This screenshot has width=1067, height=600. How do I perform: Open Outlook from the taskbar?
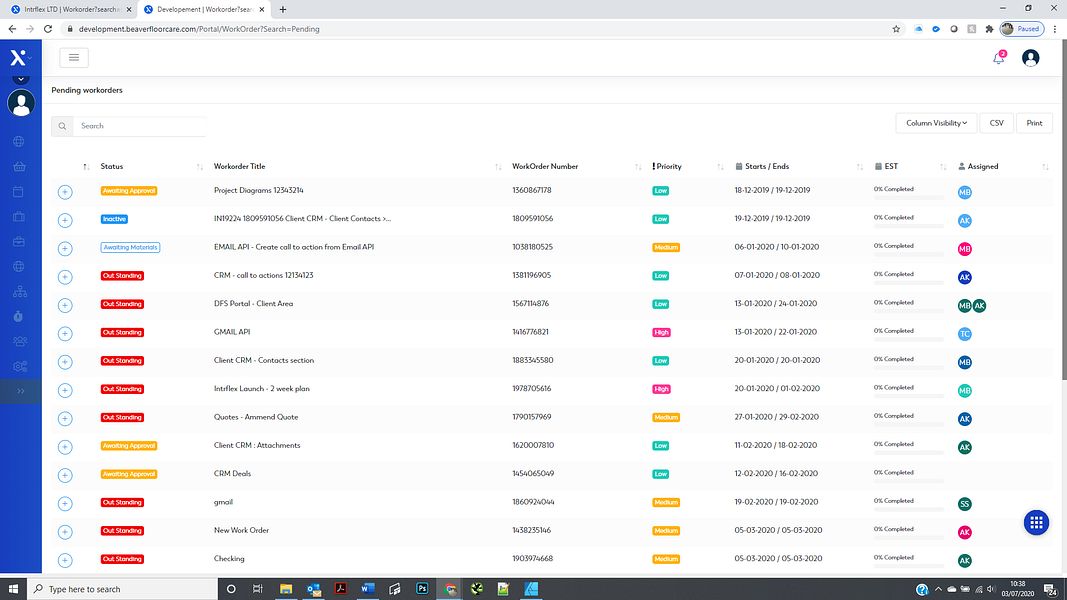point(314,588)
